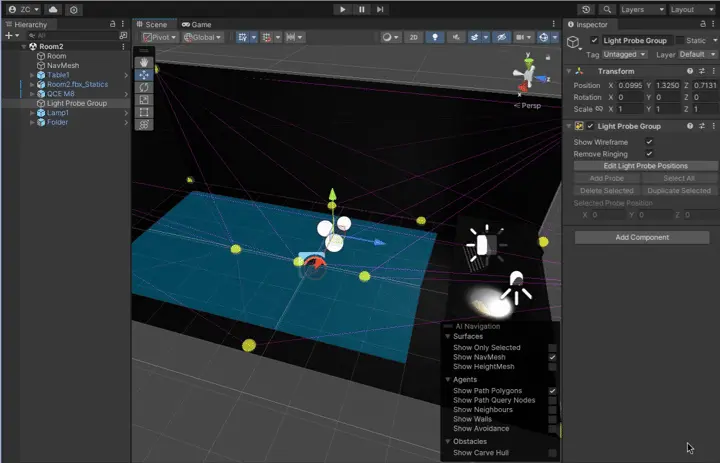
Task: Toggle the constrained proportions Scale link icon
Action: [599, 109]
